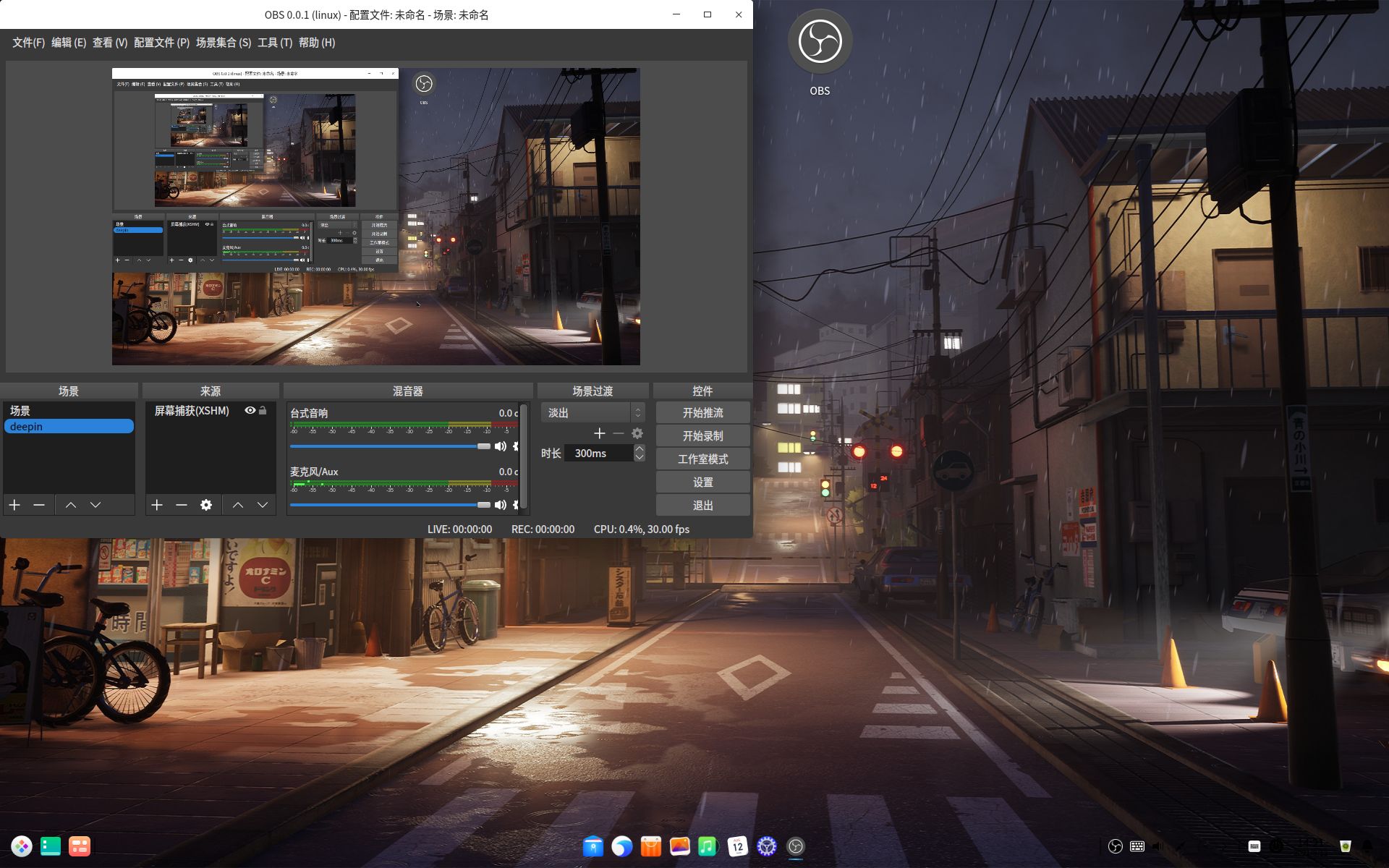1389x868 pixels.
Task: Click the CPU: 0.4%, 30.00 fps status
Action: point(642,529)
